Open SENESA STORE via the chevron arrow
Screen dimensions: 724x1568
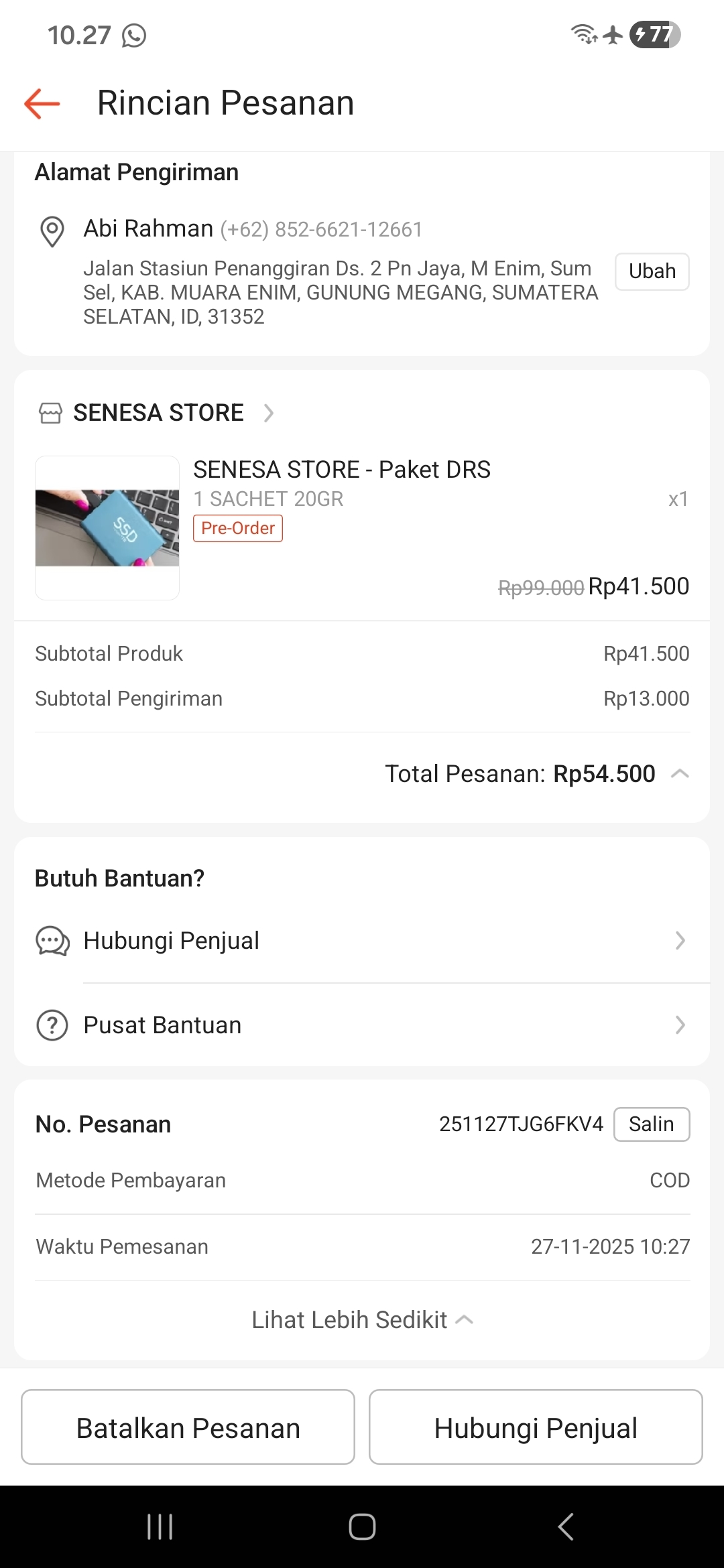coord(269,413)
